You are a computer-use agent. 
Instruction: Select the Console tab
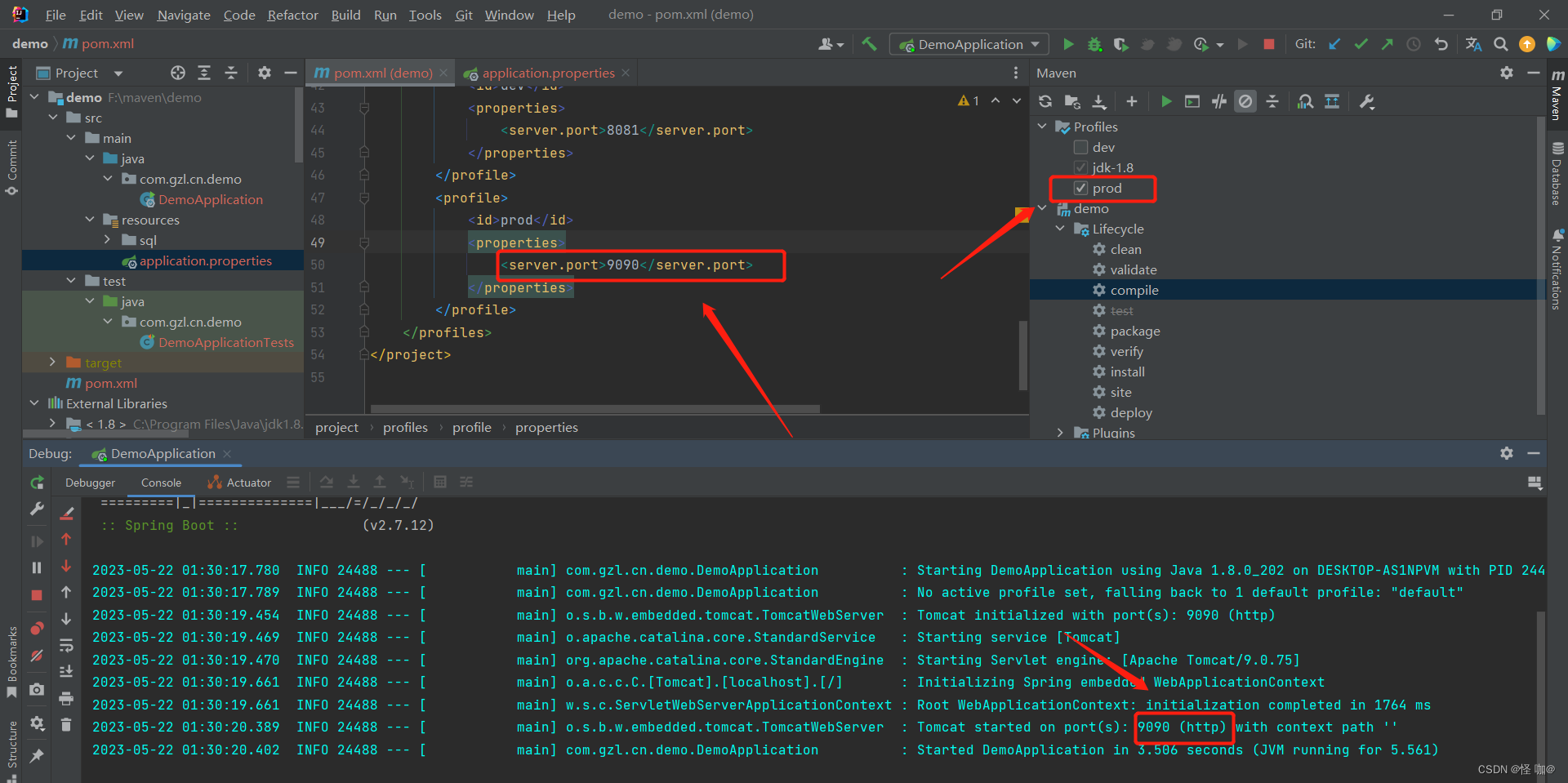point(161,483)
